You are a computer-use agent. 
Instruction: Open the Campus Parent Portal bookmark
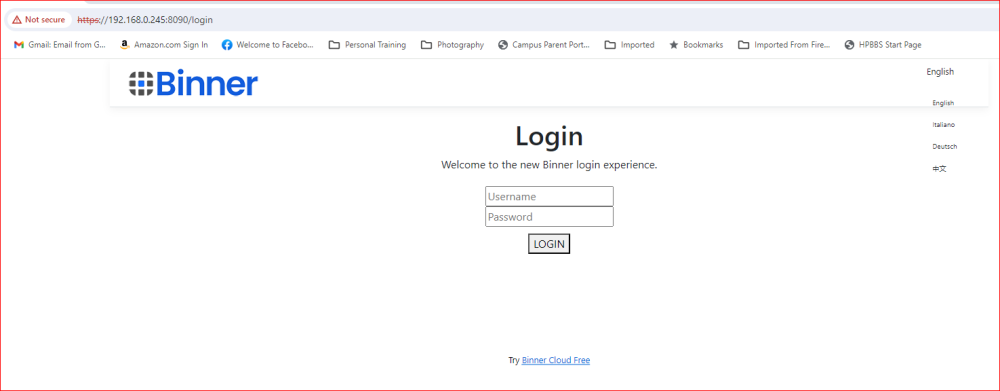point(544,45)
